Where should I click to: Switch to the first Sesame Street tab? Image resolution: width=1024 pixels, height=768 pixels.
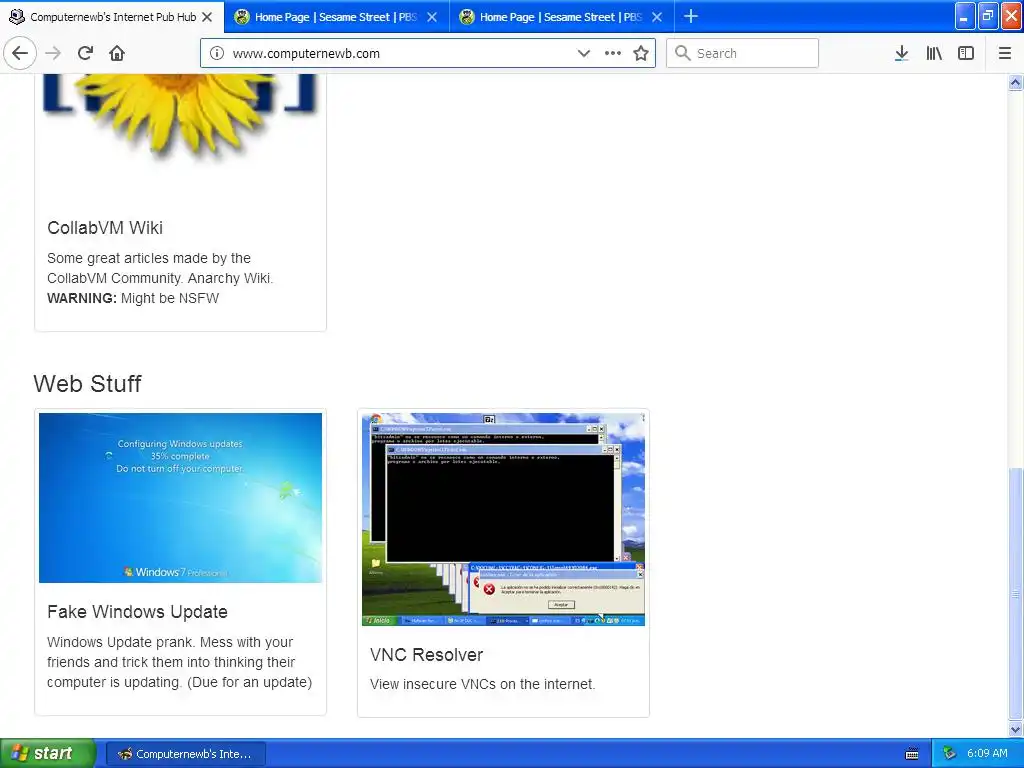[x=336, y=17]
